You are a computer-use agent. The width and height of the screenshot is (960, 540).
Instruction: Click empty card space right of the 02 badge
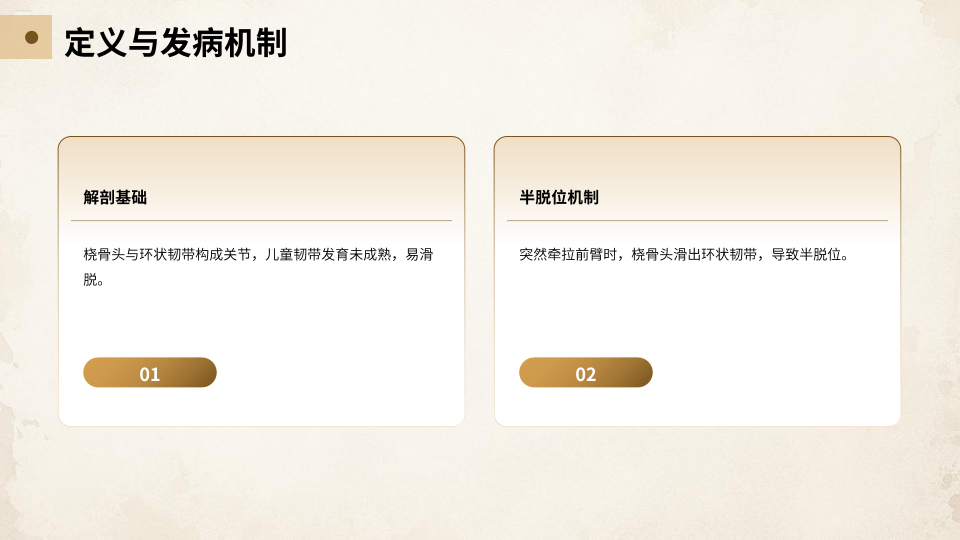pyautogui.click(x=776, y=373)
